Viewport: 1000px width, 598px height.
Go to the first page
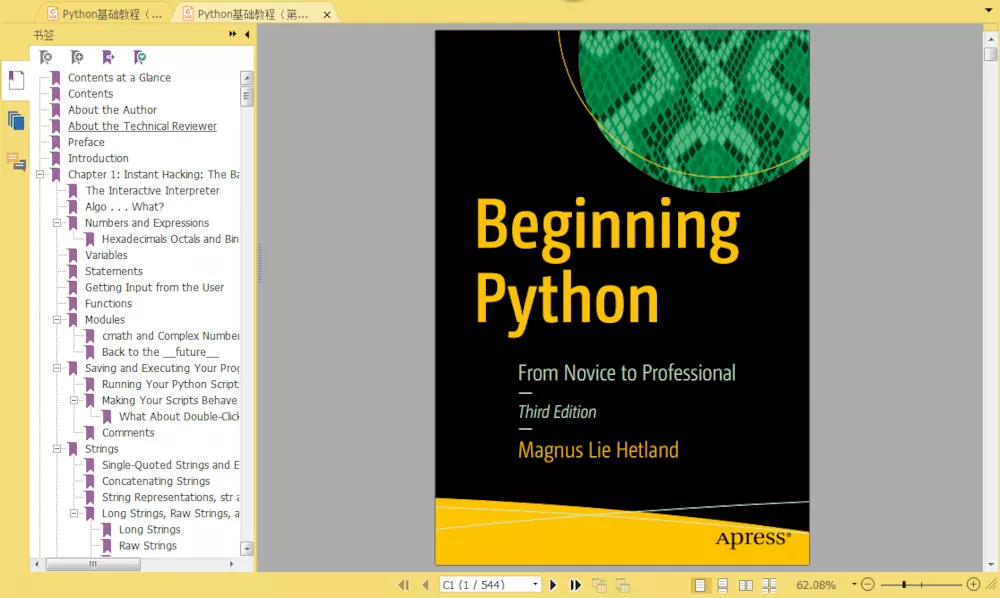click(x=404, y=585)
